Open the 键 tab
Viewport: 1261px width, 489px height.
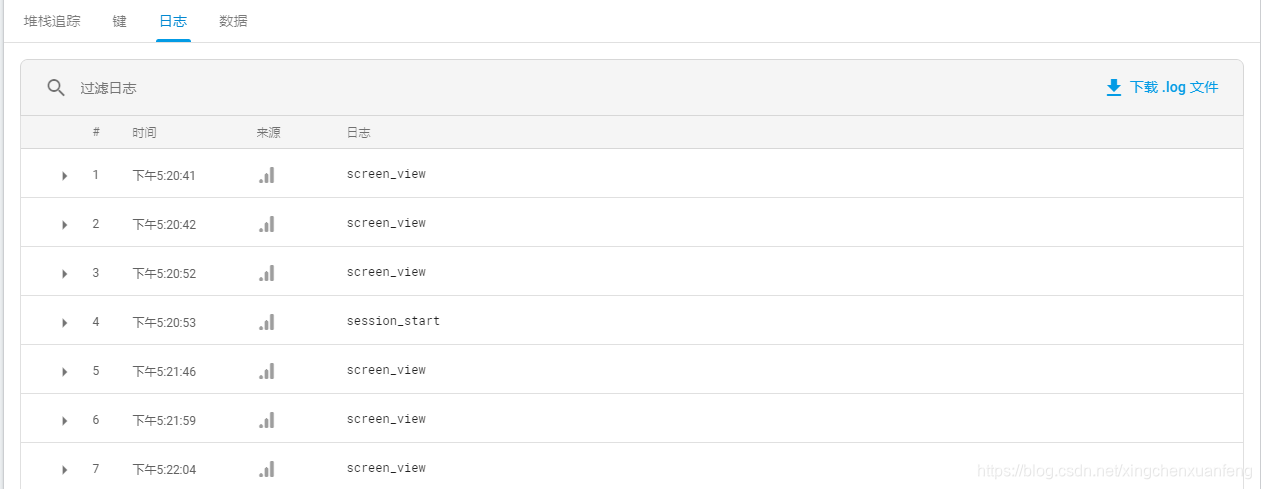pyautogui.click(x=120, y=21)
